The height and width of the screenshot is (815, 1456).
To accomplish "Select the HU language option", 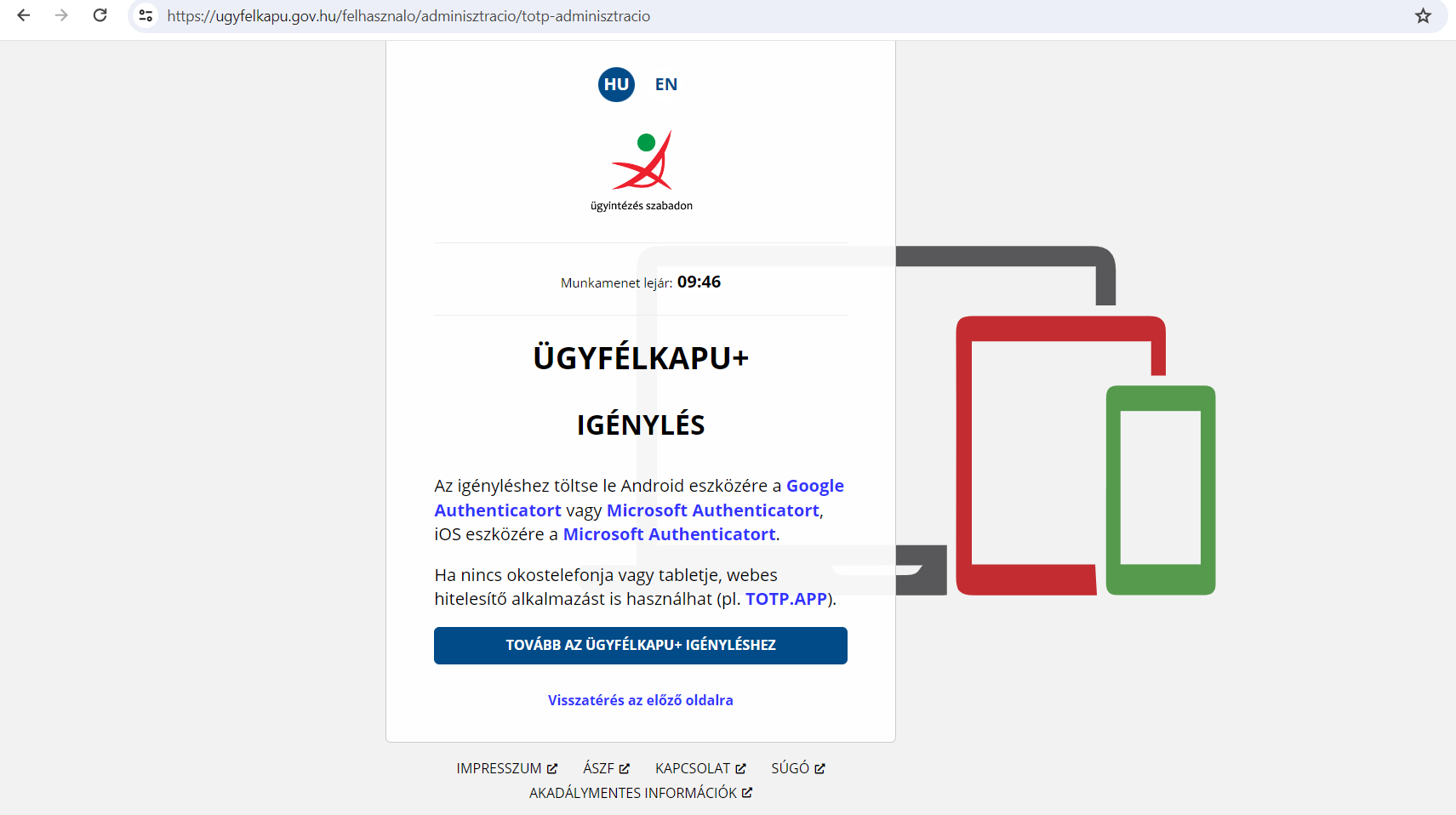I will coord(616,84).
